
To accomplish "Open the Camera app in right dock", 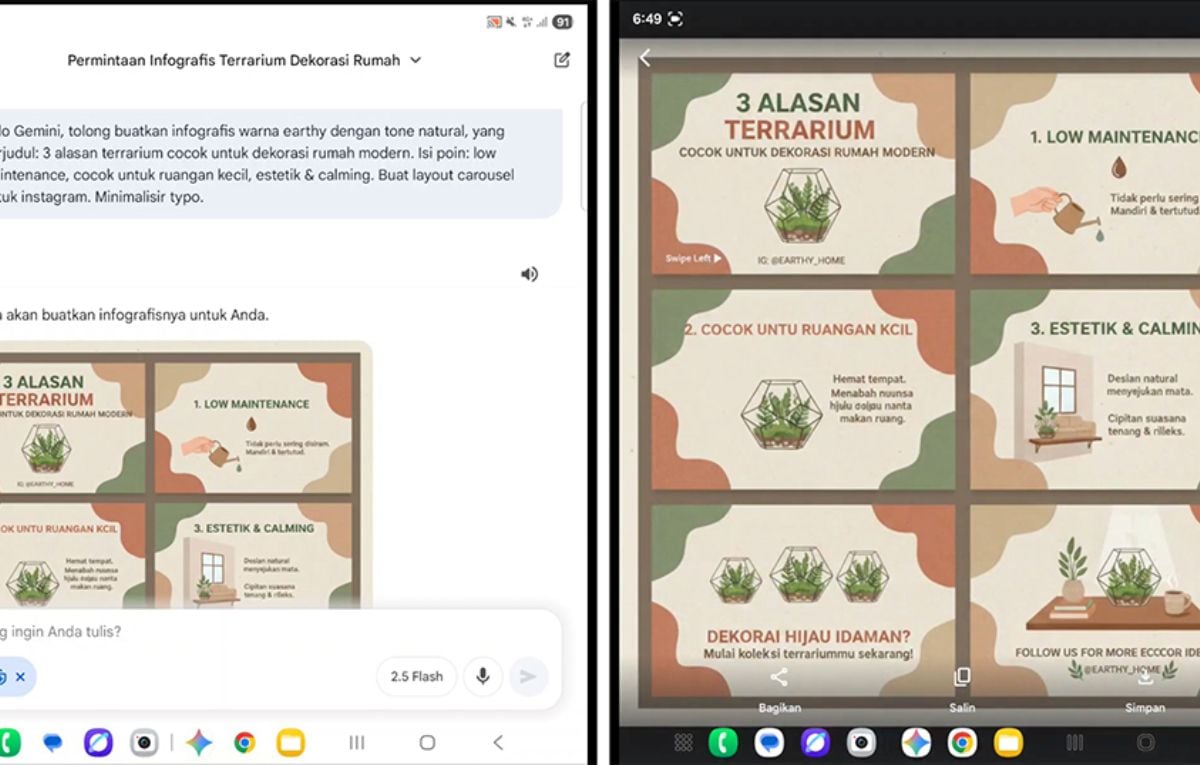I will [x=861, y=742].
